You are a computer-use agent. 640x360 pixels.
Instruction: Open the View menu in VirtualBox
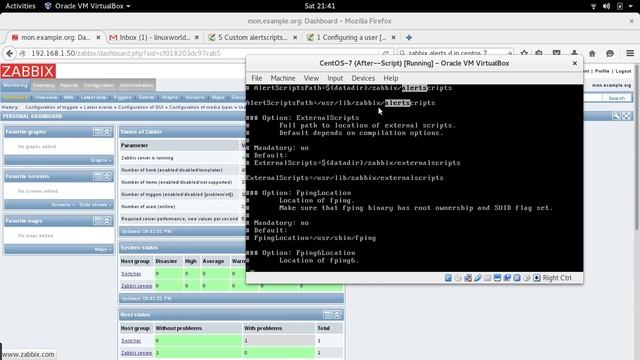[311, 78]
